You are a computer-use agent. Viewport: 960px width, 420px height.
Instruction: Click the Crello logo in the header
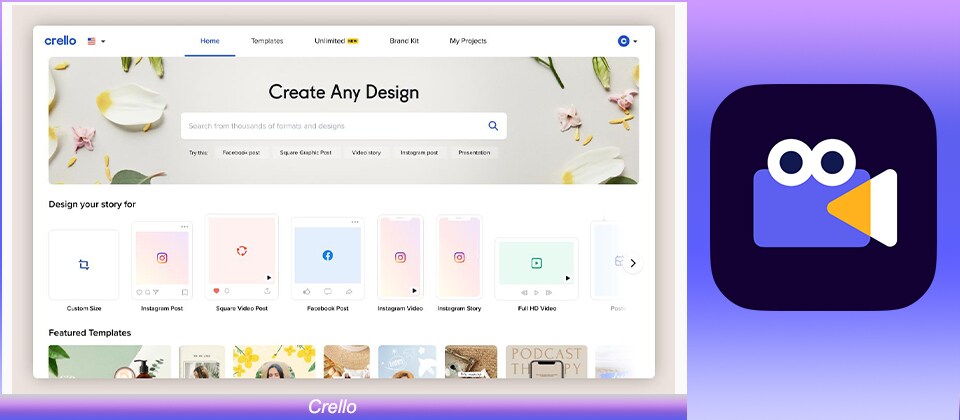tap(61, 41)
